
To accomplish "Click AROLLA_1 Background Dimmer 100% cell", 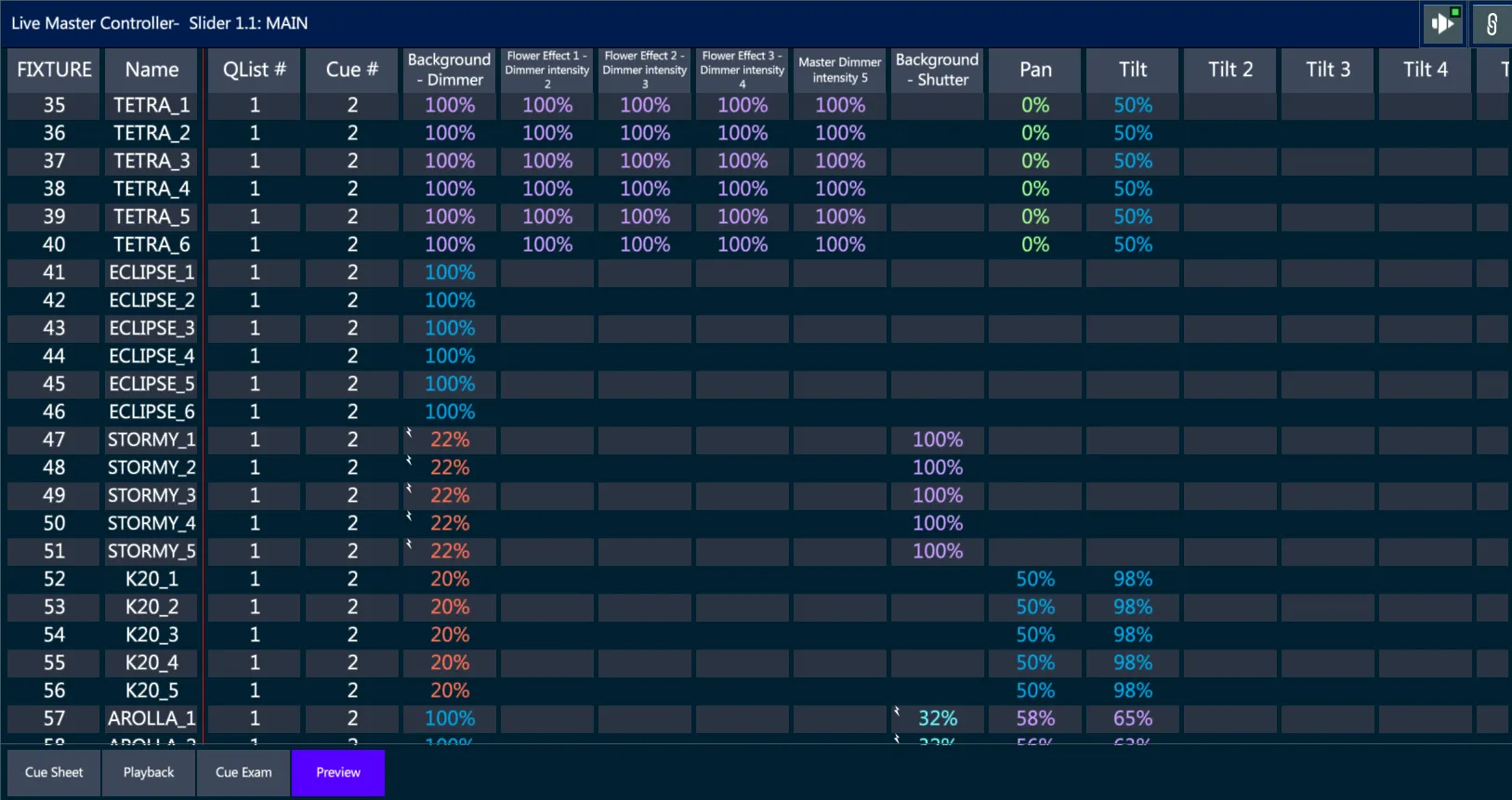I will click(x=450, y=718).
